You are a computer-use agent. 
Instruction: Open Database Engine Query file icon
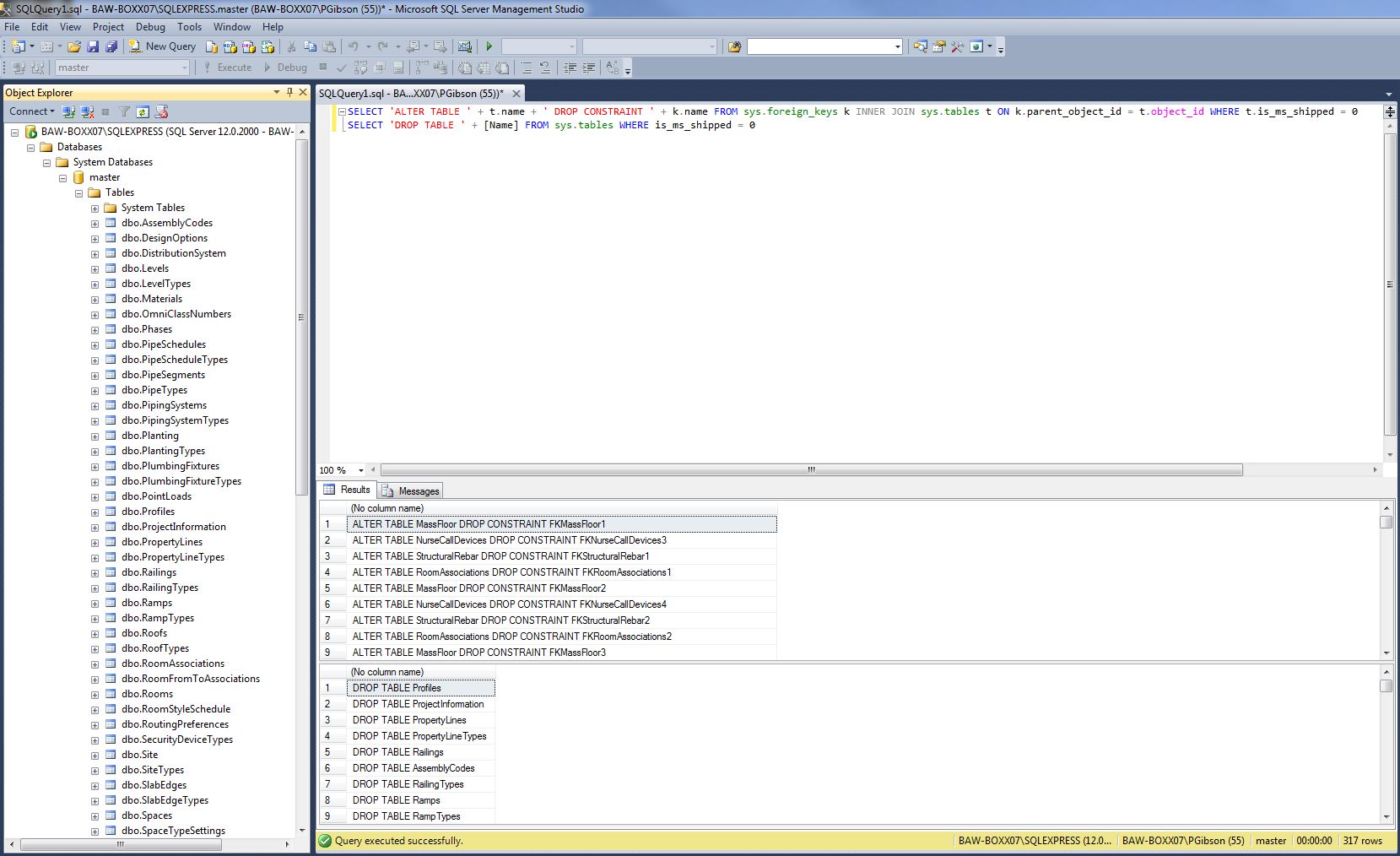212,46
